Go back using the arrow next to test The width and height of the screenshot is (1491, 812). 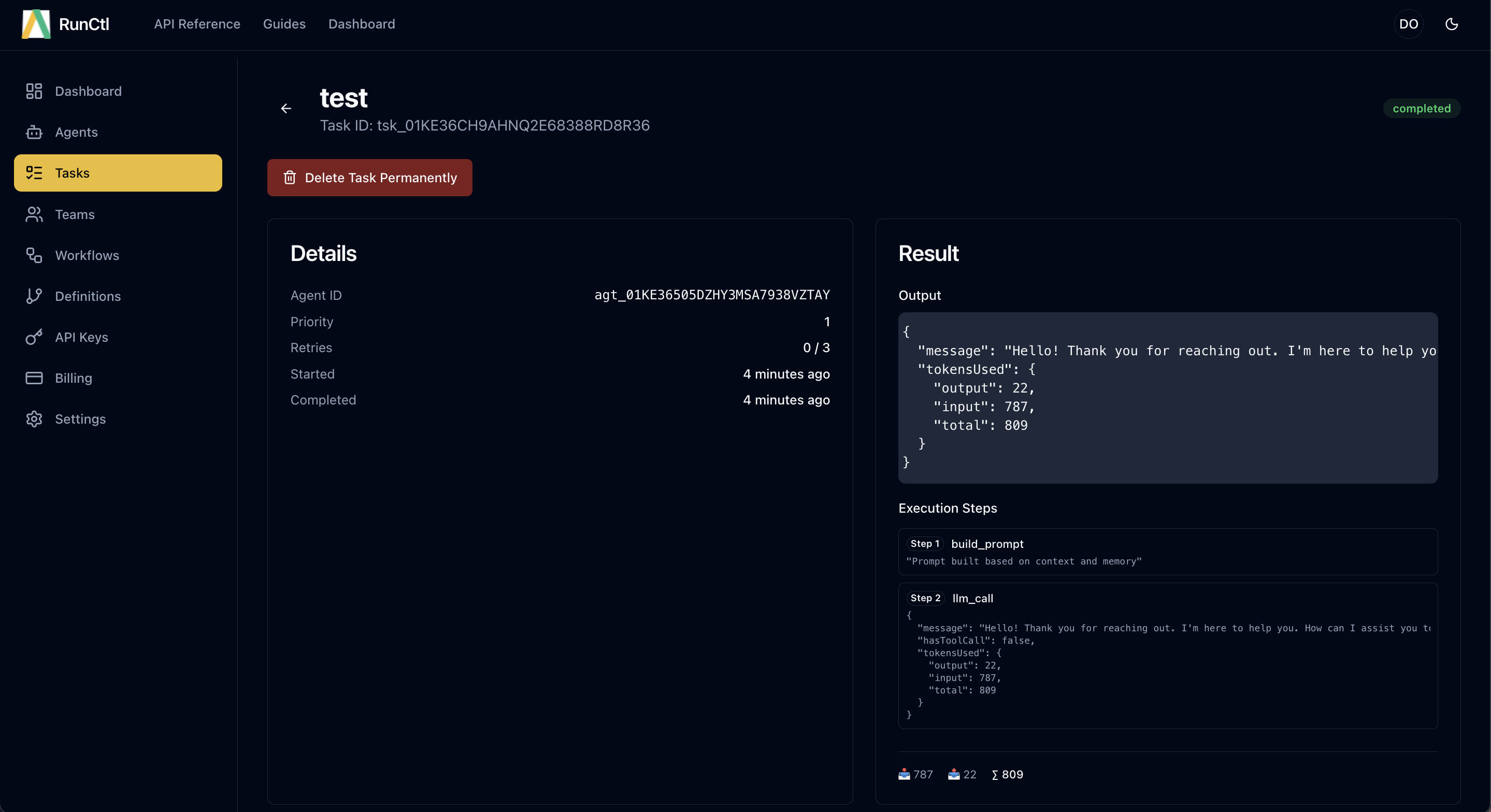click(x=286, y=109)
